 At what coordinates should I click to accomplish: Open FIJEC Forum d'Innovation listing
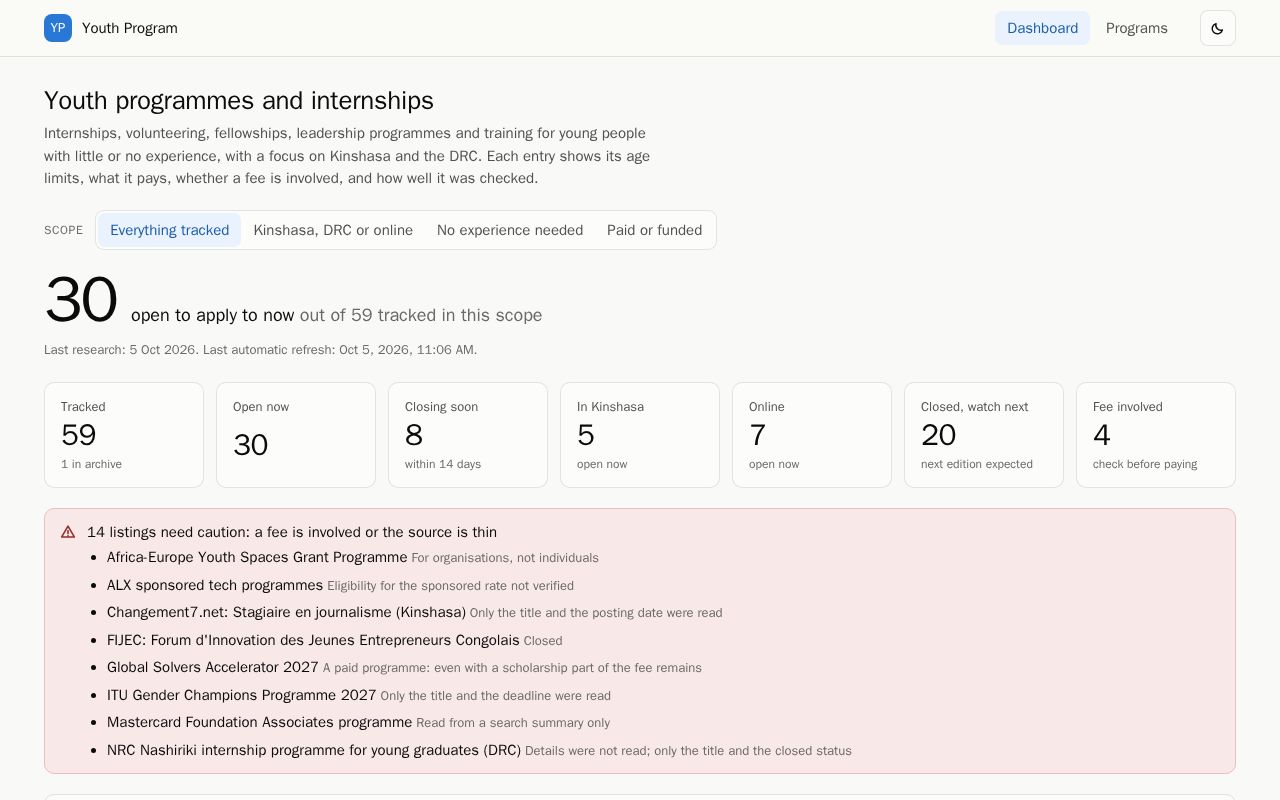tap(313, 640)
